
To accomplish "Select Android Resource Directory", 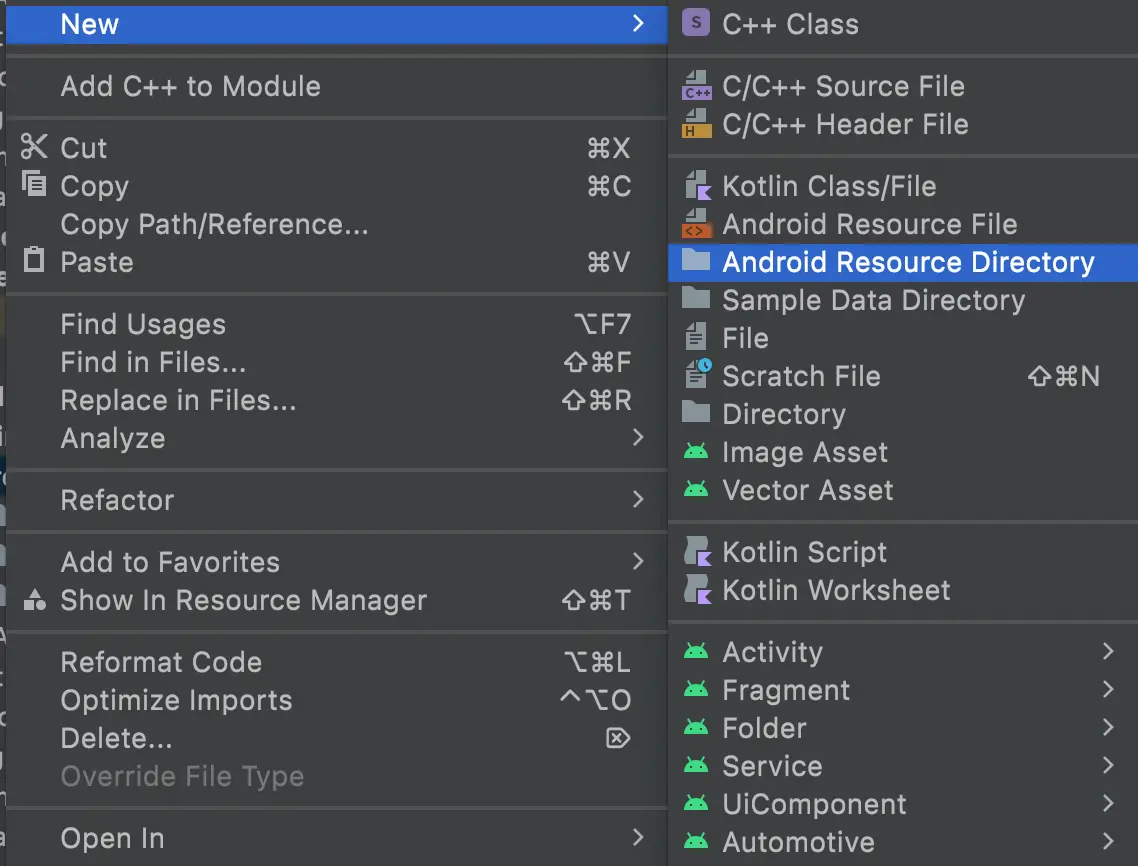I will point(907,263).
